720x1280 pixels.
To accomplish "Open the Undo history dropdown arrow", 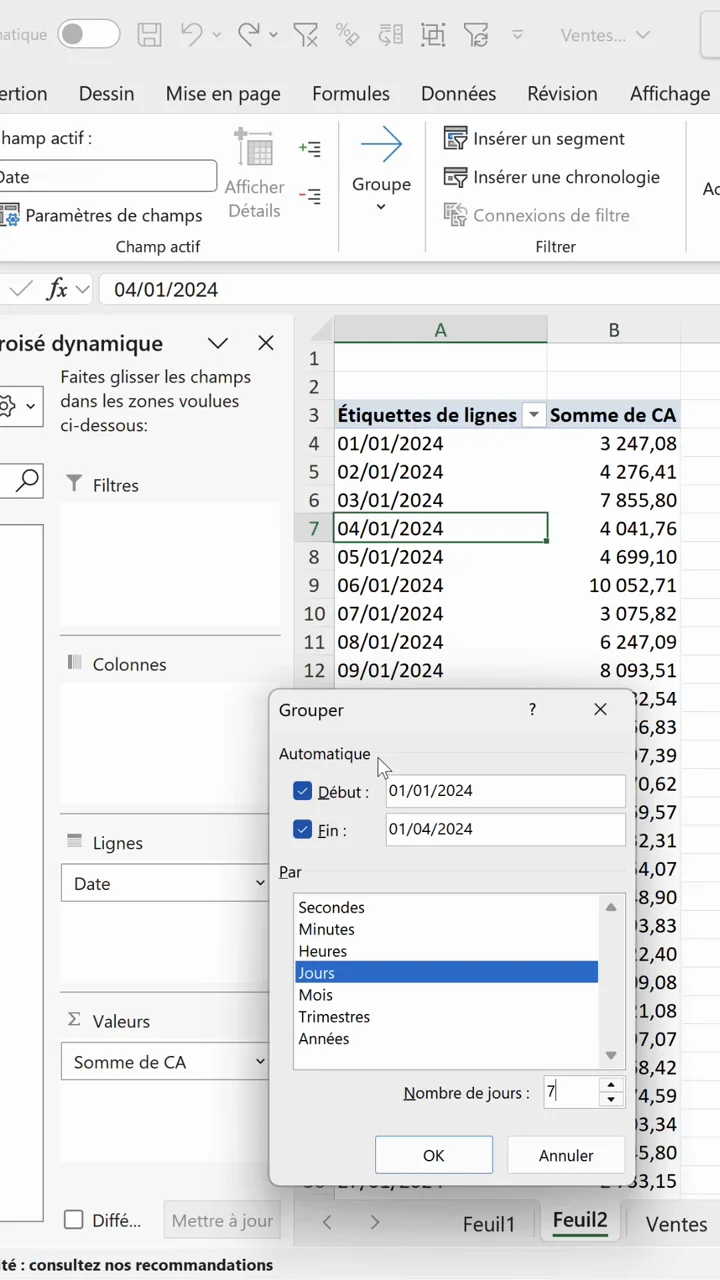I will (217, 35).
